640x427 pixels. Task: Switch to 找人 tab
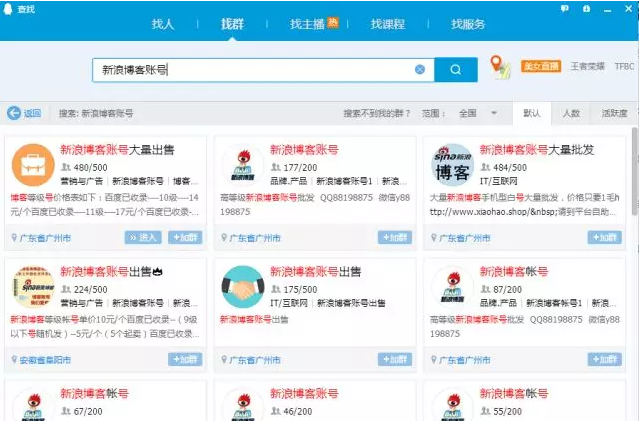pos(163,24)
